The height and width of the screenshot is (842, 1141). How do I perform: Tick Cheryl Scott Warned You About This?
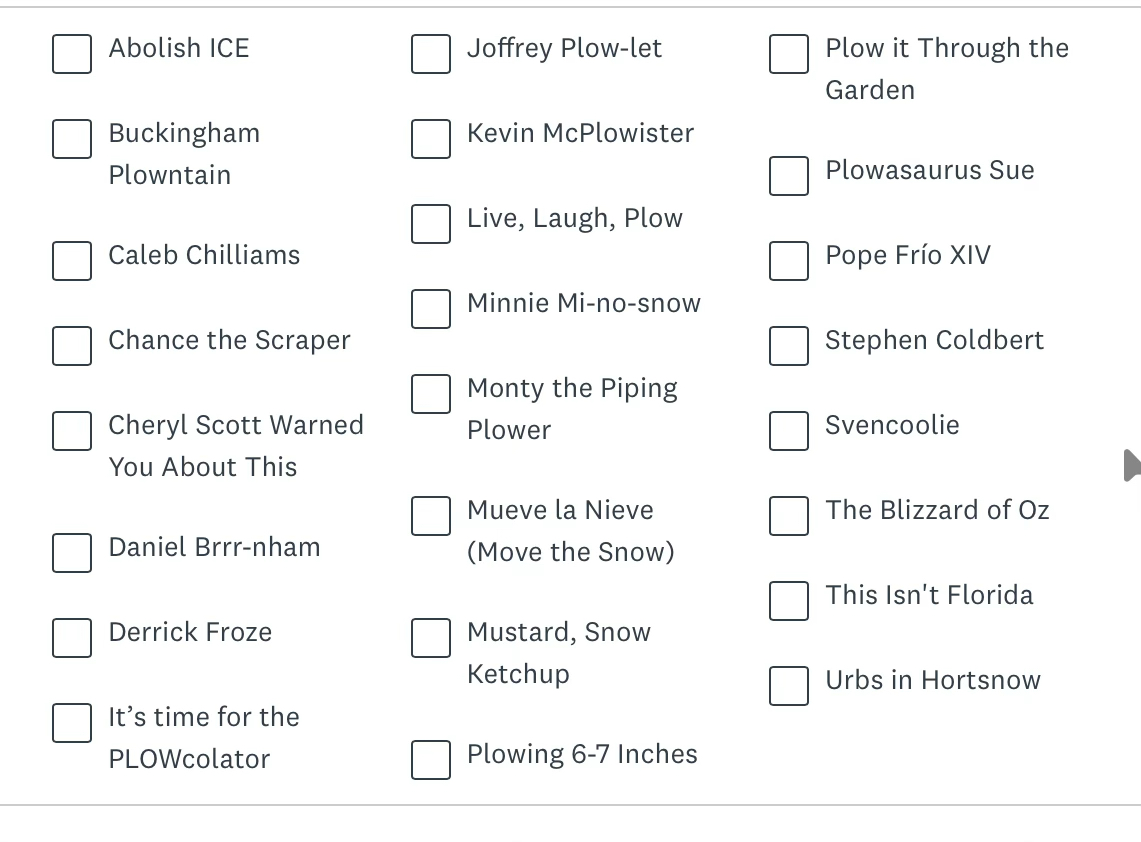72,431
